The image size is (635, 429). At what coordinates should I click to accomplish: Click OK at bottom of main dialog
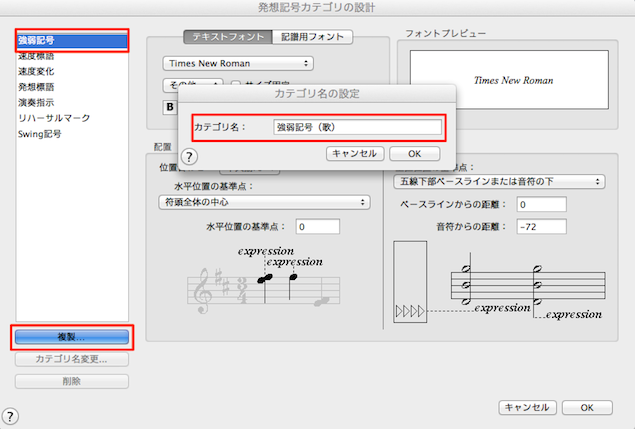click(x=587, y=408)
